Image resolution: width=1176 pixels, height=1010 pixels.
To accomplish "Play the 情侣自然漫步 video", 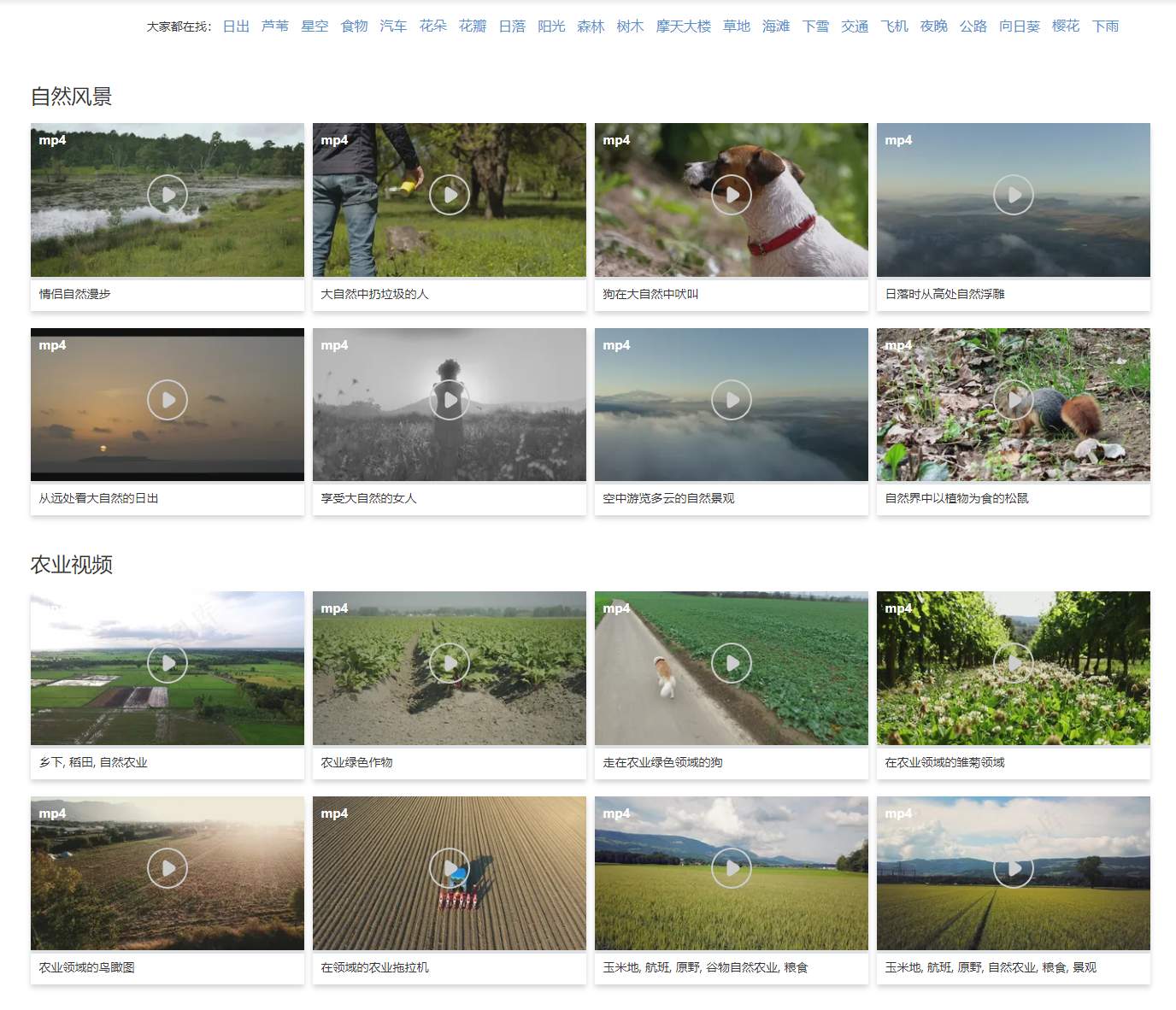I will [168, 195].
